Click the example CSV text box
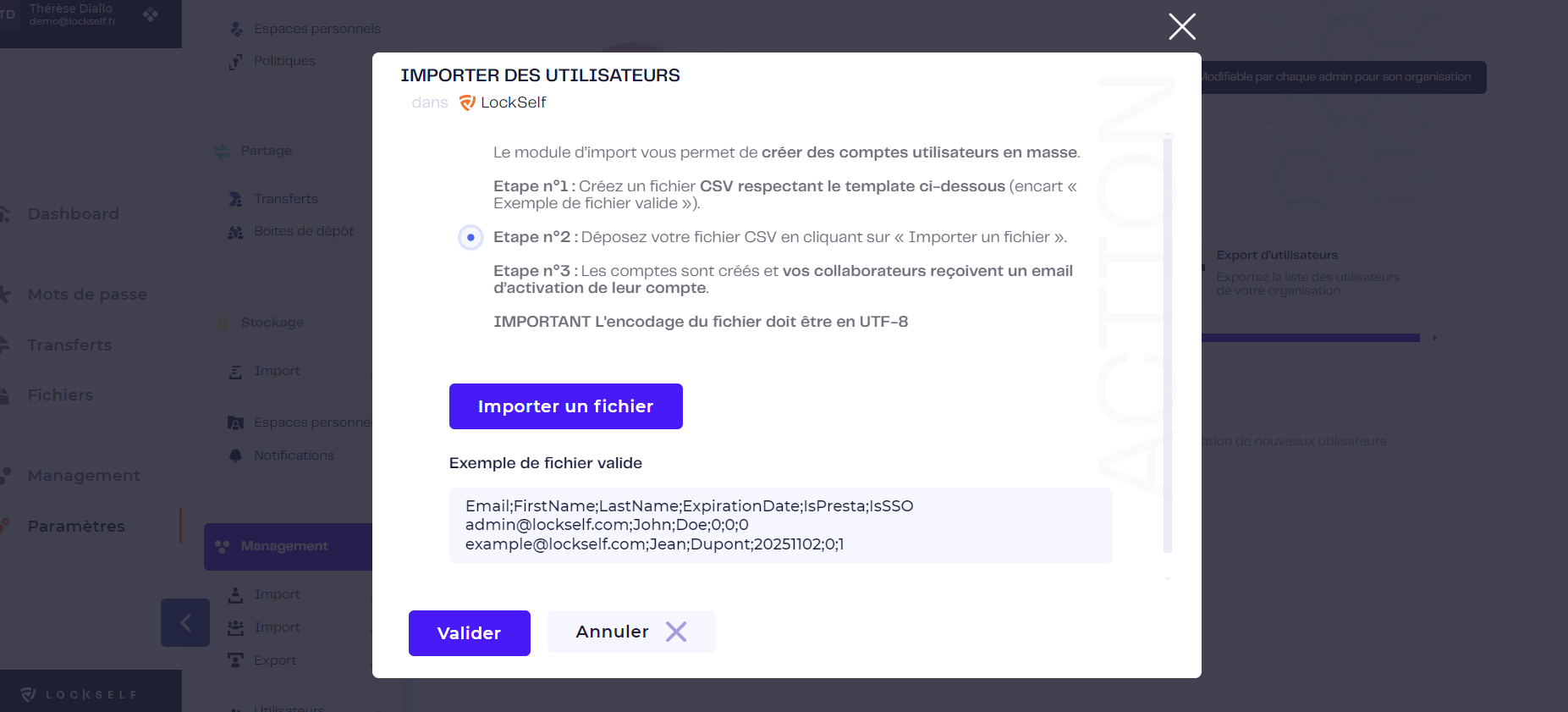 pos(780,525)
